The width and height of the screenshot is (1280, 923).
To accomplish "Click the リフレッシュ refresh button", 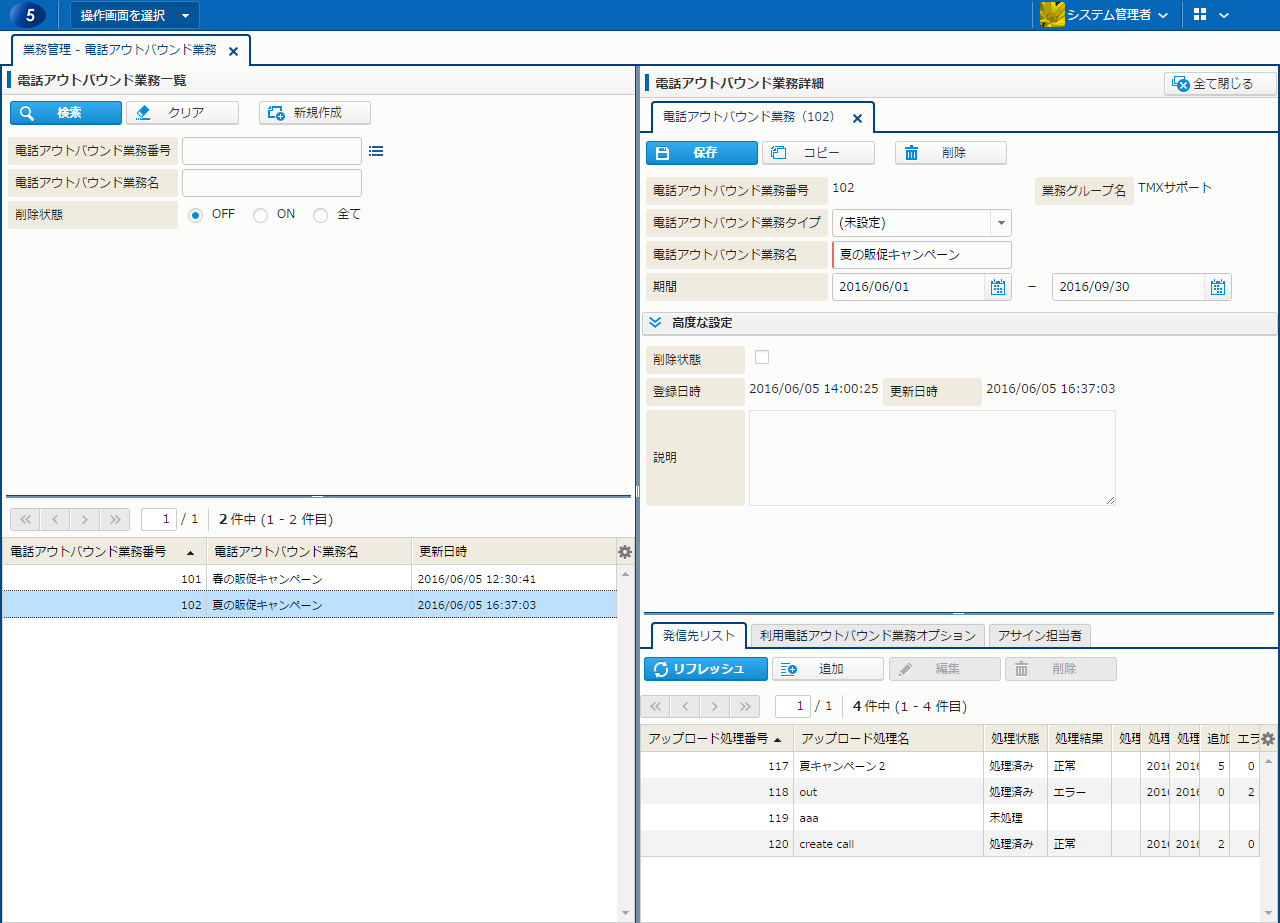I will [x=706, y=669].
